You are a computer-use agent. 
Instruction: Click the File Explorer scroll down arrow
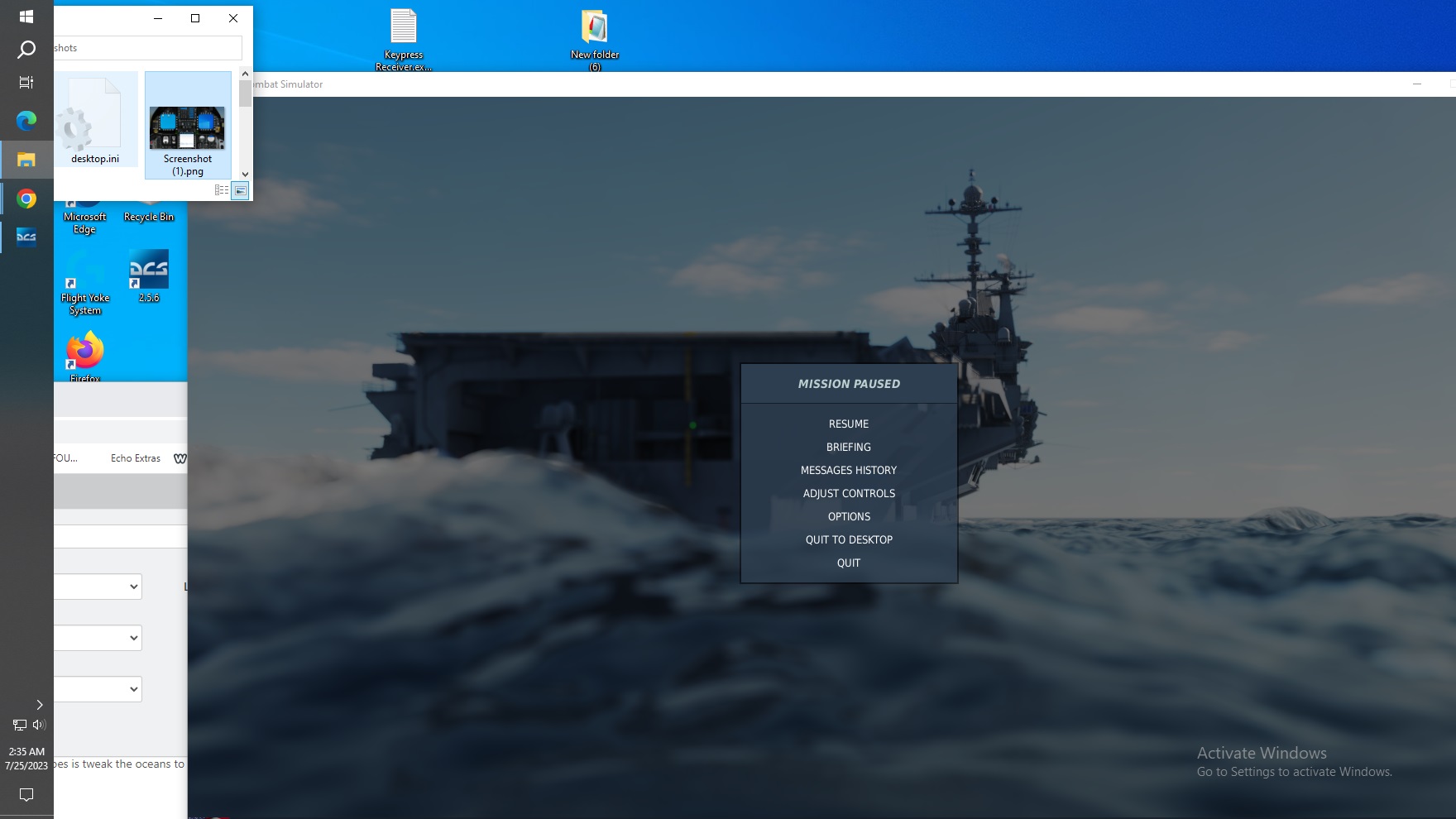tap(245, 174)
